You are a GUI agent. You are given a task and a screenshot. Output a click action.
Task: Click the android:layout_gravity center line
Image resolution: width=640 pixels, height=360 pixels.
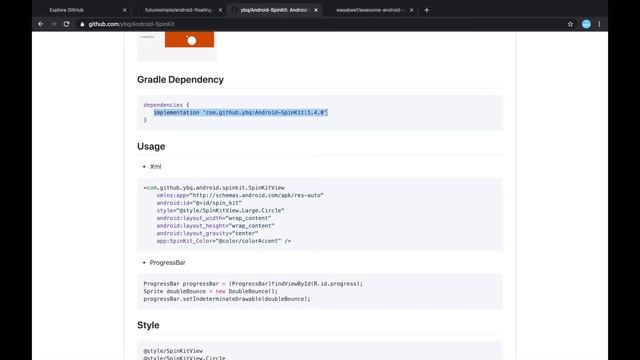207,233
